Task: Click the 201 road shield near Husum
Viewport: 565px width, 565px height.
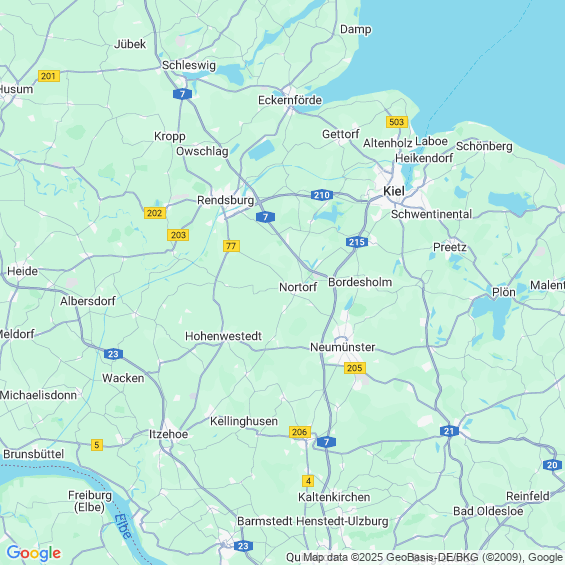Action: point(49,76)
